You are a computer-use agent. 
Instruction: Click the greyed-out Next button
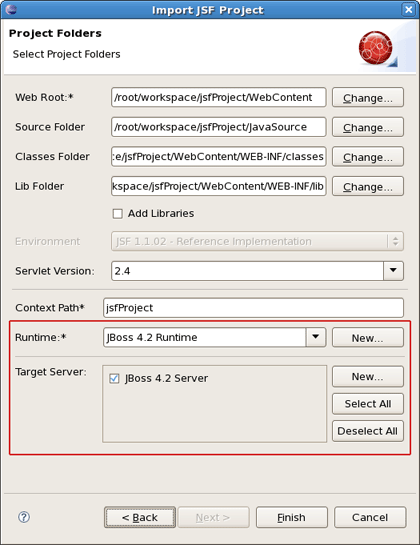pos(213,517)
